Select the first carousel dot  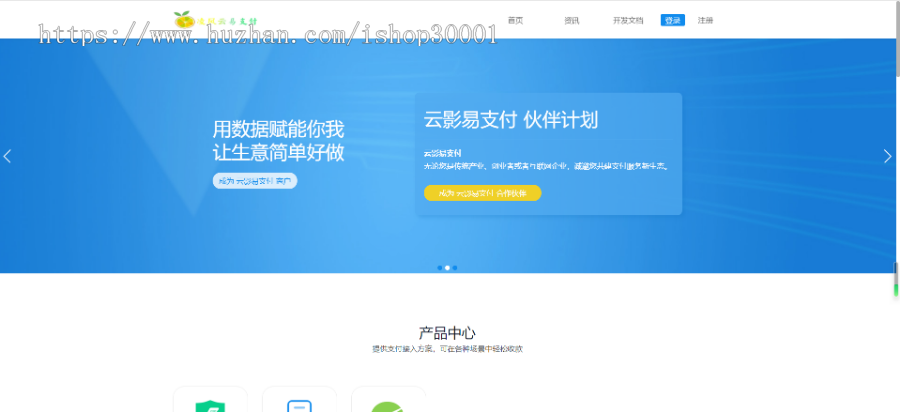[440, 268]
